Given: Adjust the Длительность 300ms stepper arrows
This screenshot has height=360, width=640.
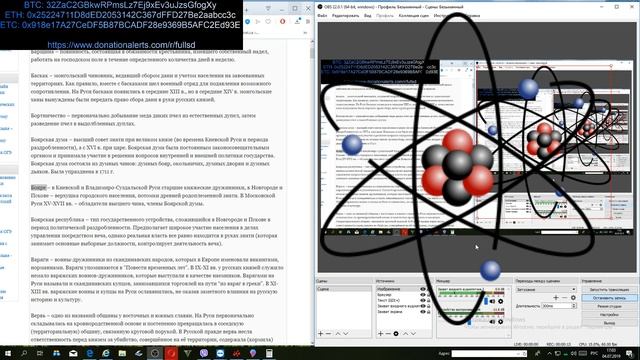Looking at the screenshot, I should (x=573, y=306).
